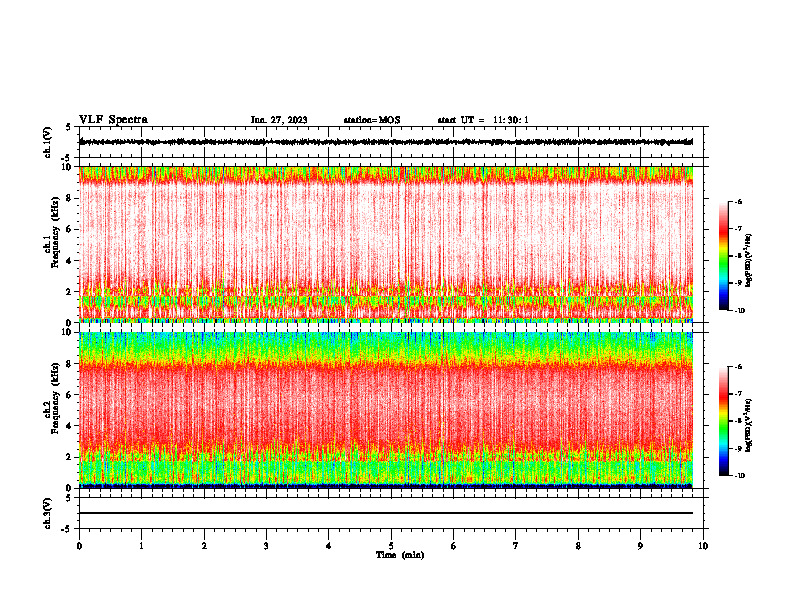Screen dimensions: 792x612
Task: Click time axis tick label "8"
Action: click(578, 546)
